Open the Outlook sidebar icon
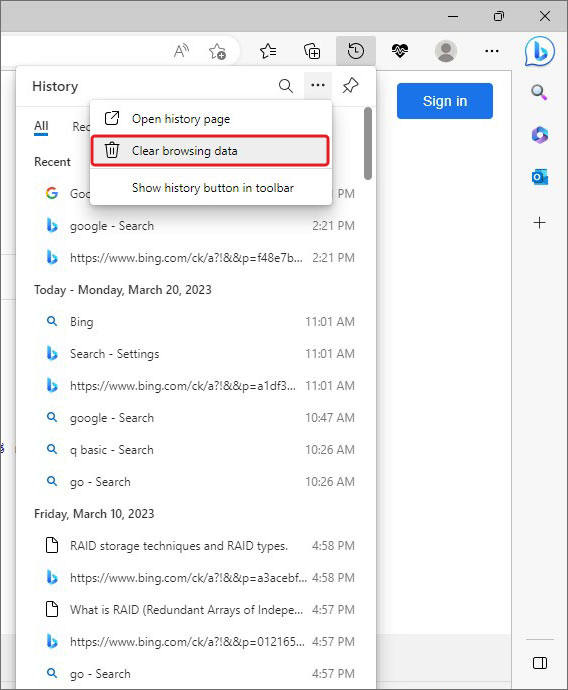Screen dimensions: 568x690 click(x=539, y=177)
